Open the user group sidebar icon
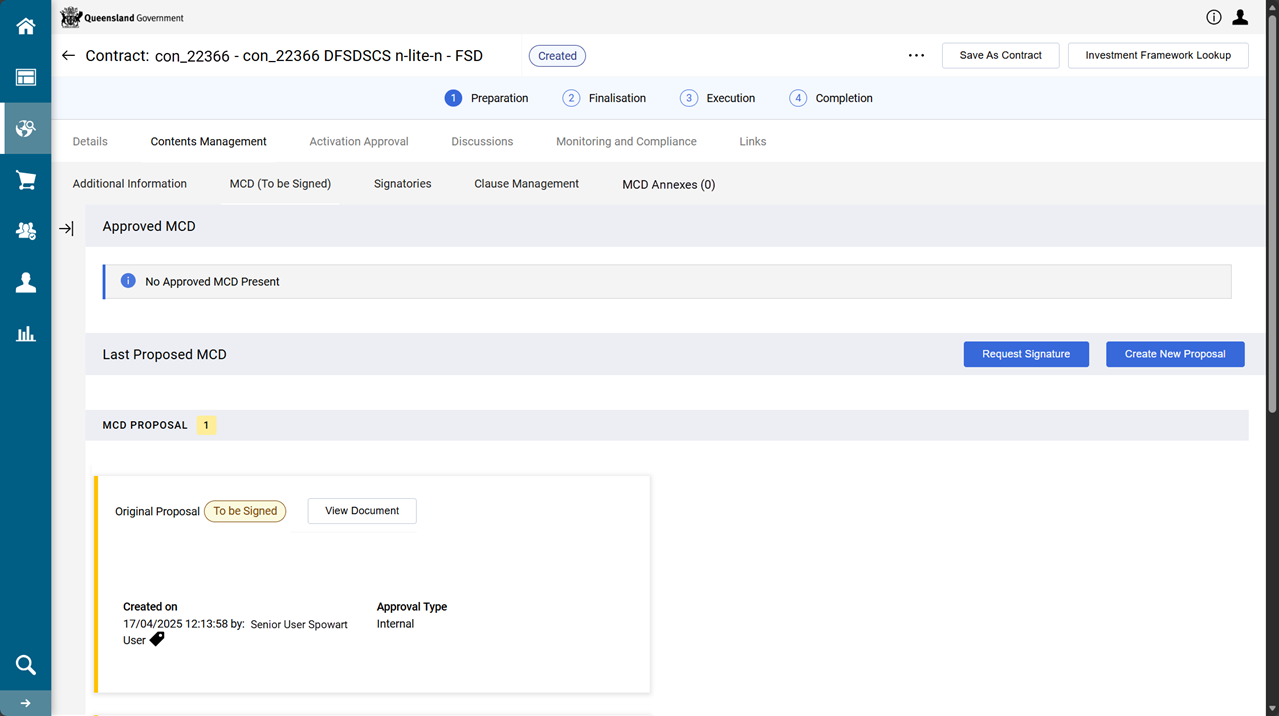This screenshot has width=1279, height=716. point(26,231)
